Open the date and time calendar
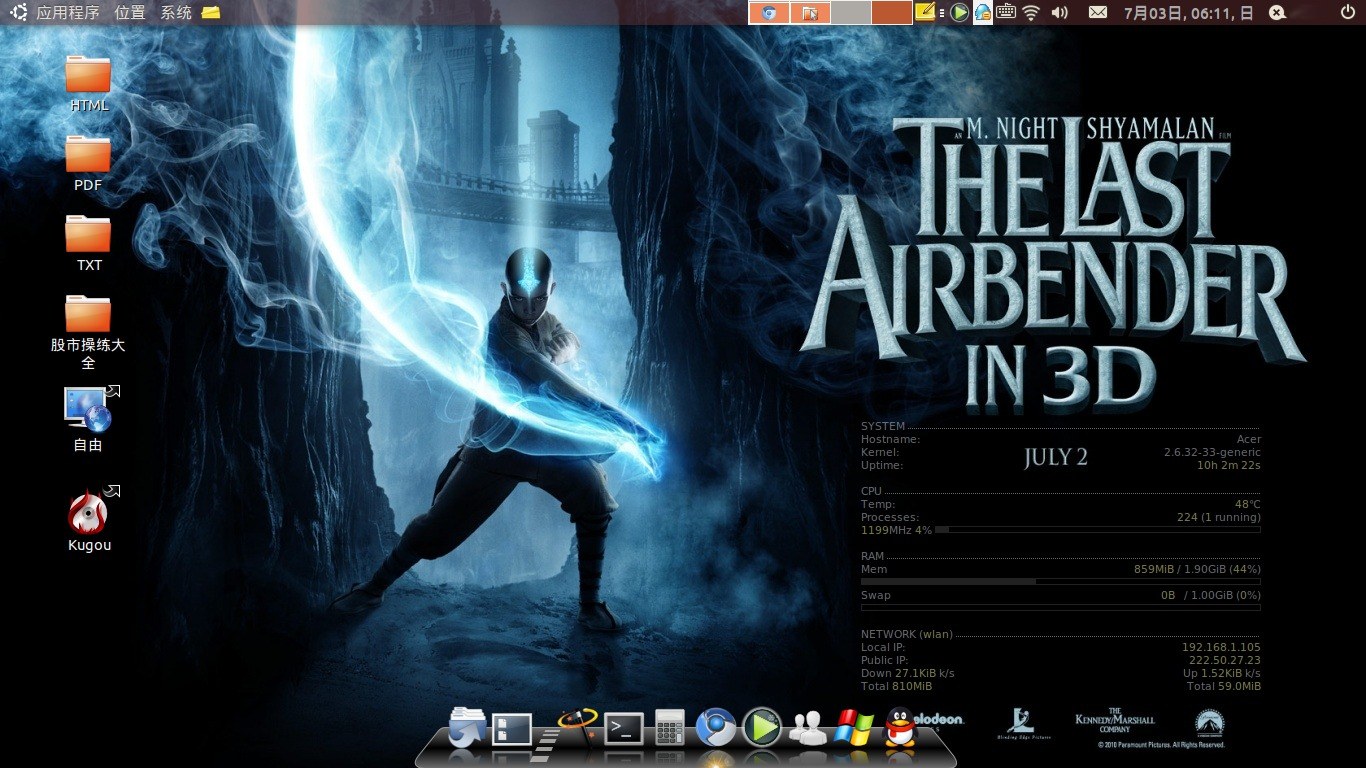The width and height of the screenshot is (1366, 768). pos(1189,13)
